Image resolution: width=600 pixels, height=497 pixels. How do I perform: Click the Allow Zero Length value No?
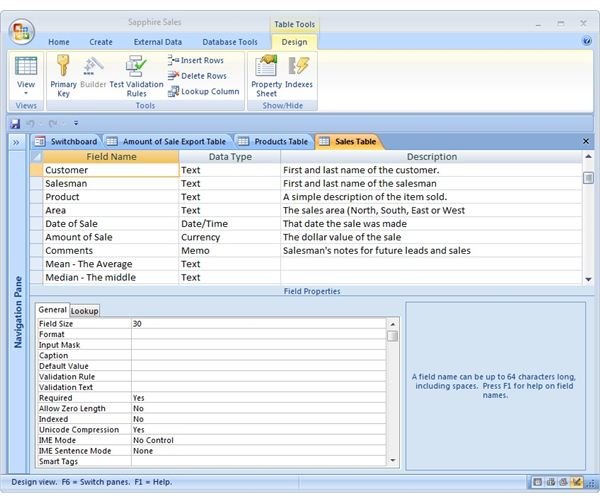coord(258,409)
